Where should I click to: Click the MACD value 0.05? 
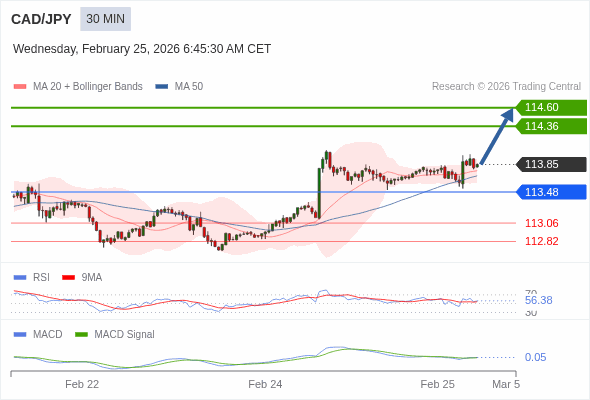[x=535, y=357]
